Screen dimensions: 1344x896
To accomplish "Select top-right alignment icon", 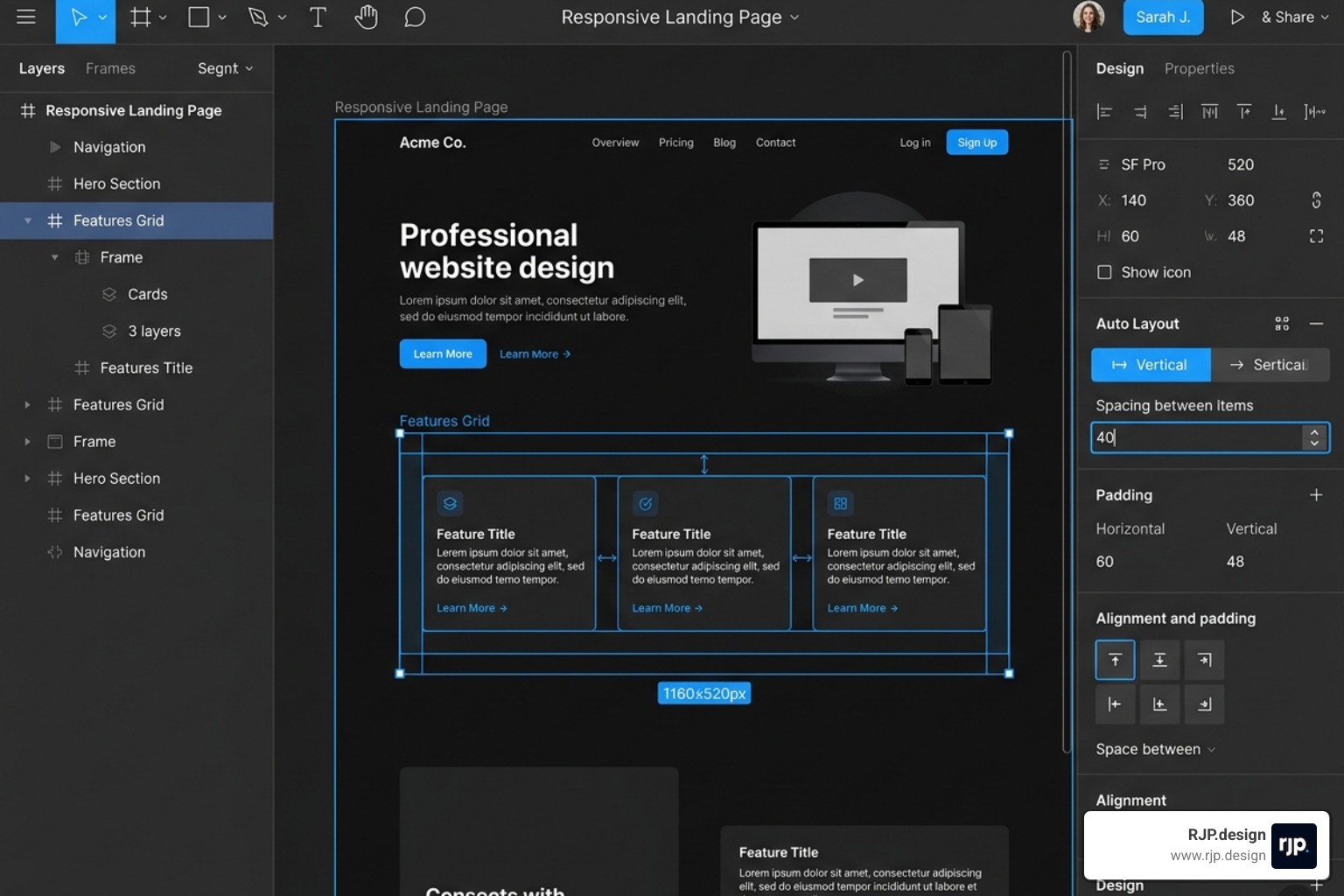I will click(1204, 660).
